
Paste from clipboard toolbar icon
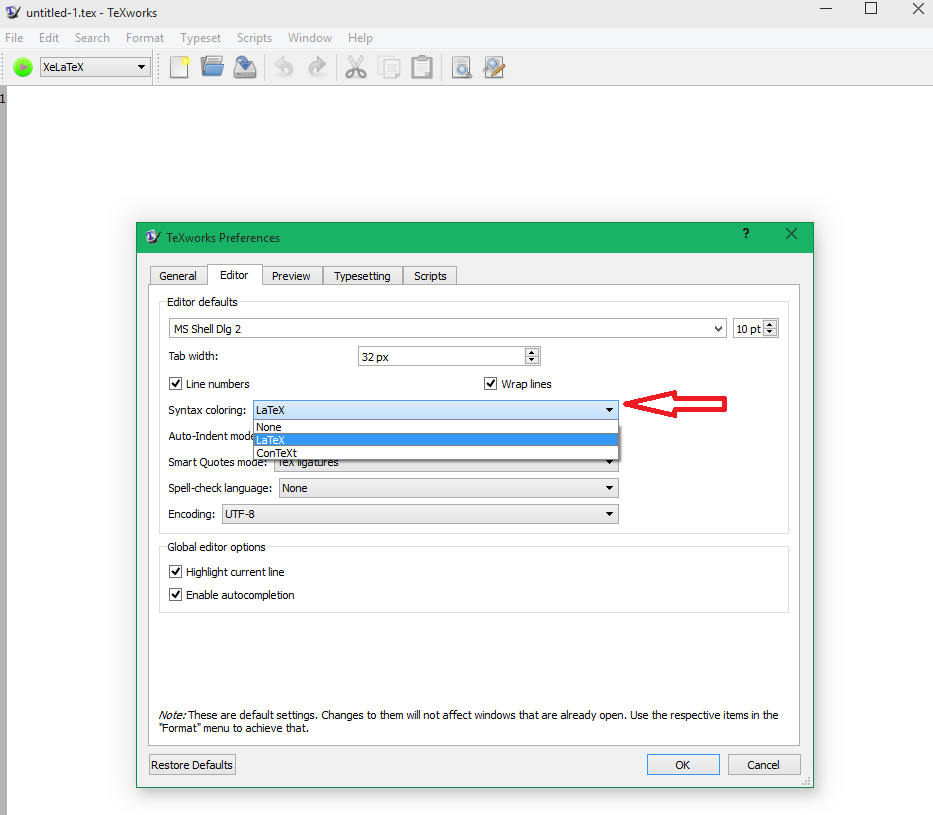click(422, 67)
